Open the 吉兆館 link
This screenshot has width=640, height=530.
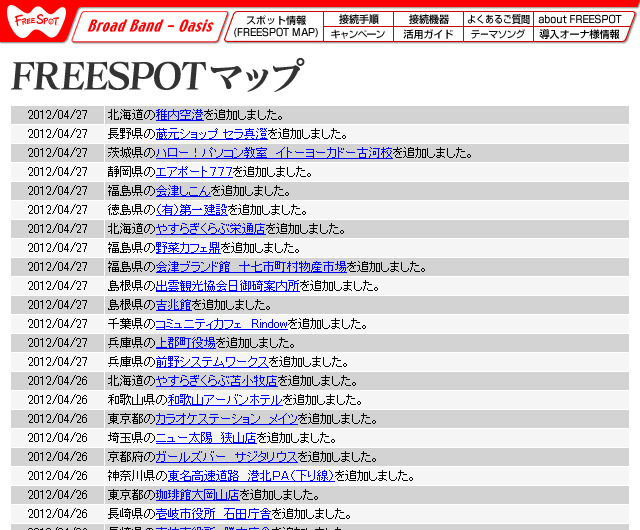pos(173,305)
